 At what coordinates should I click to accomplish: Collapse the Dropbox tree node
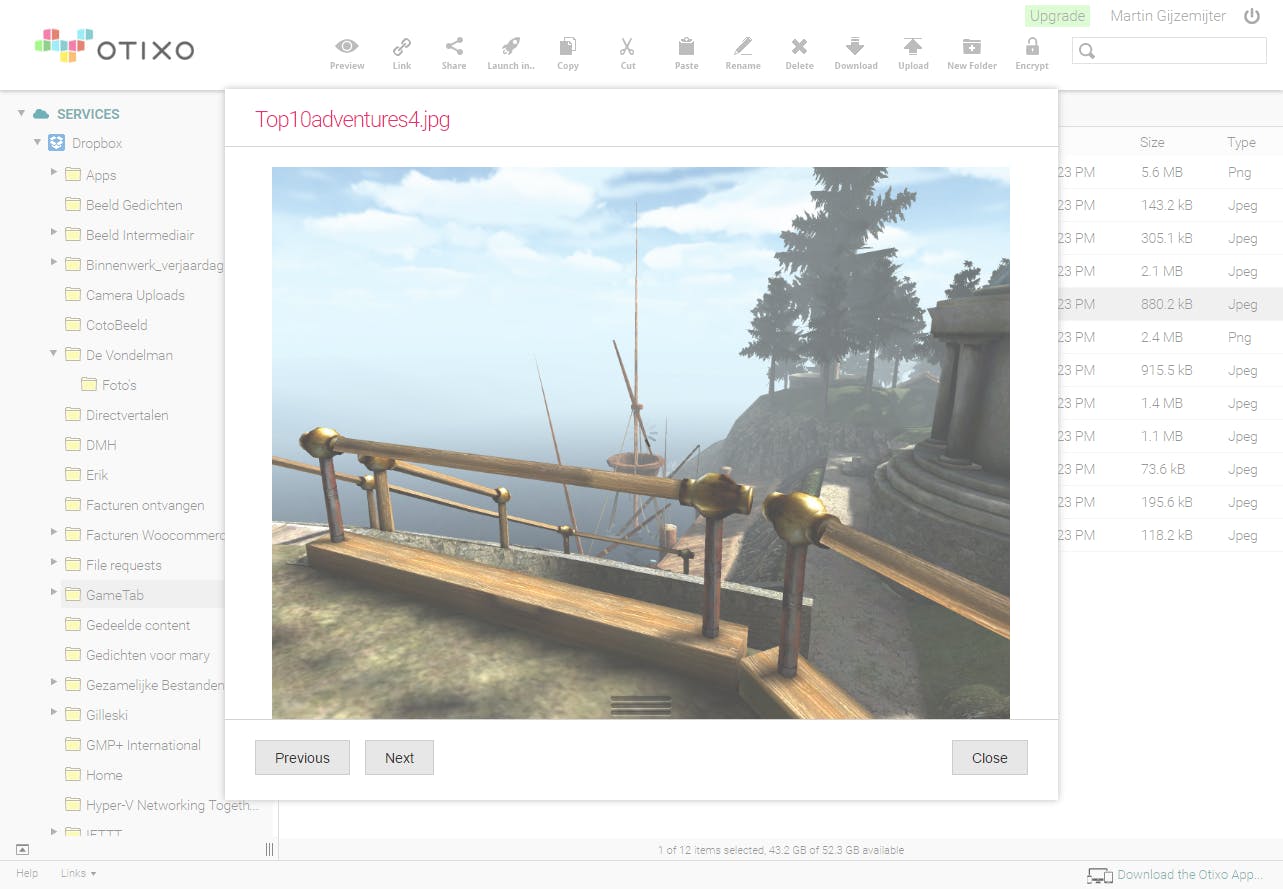point(38,143)
